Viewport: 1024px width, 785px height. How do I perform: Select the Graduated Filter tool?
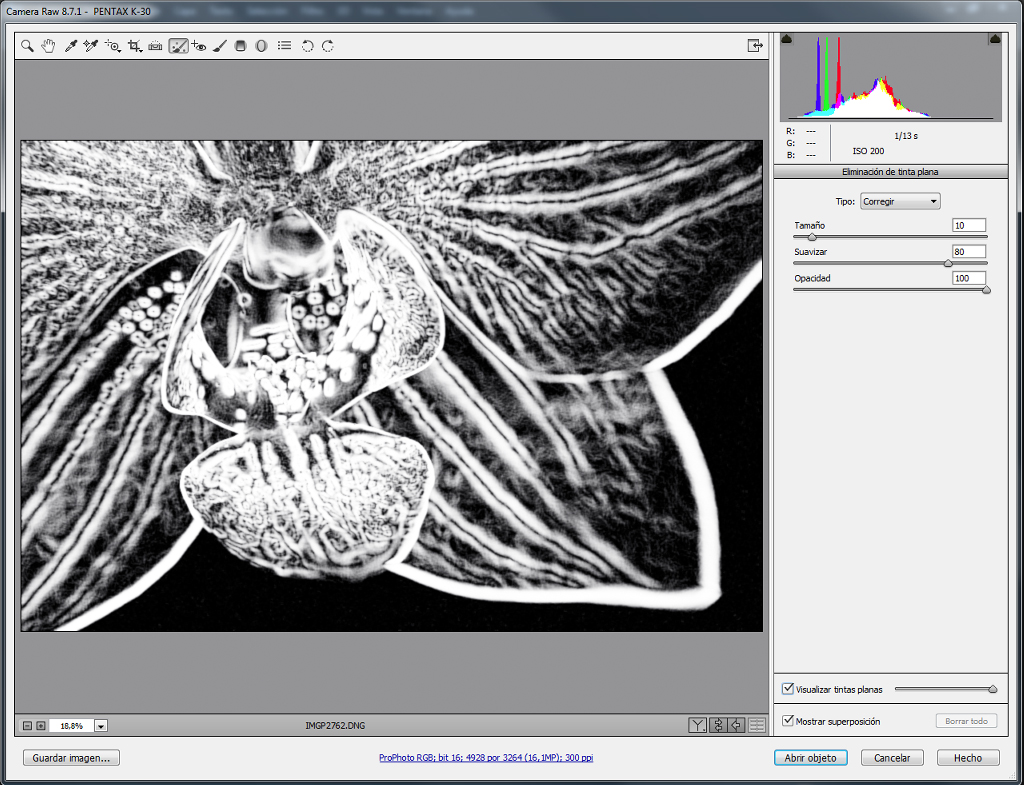pos(240,46)
